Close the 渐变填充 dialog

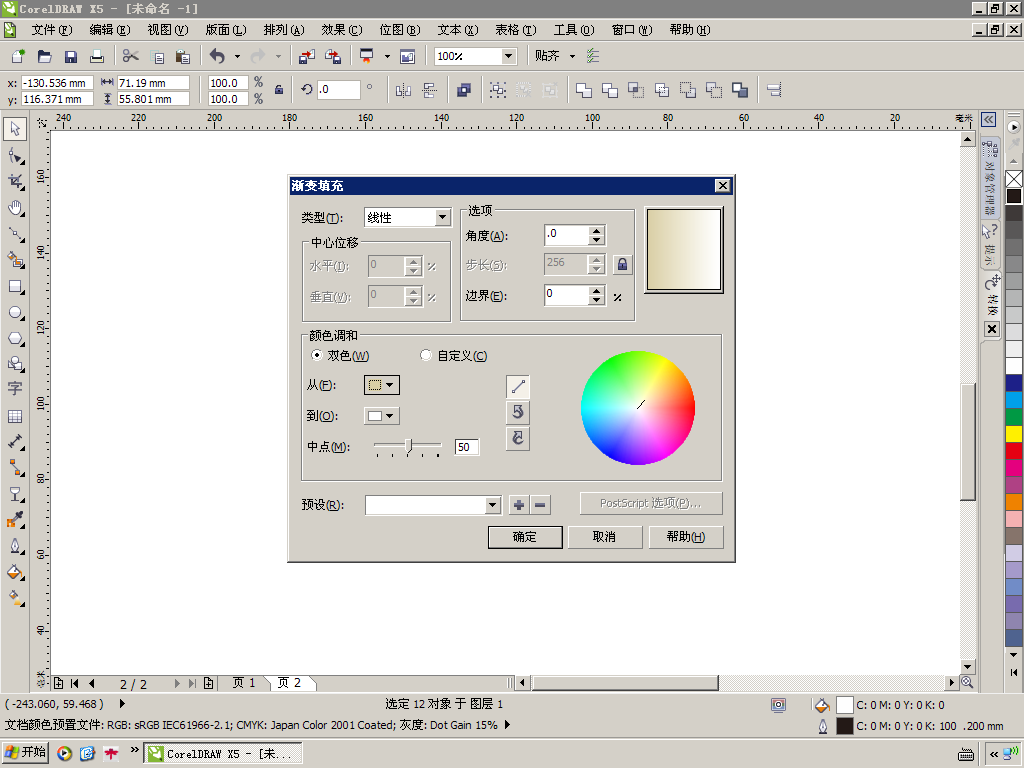pyautogui.click(x=722, y=185)
